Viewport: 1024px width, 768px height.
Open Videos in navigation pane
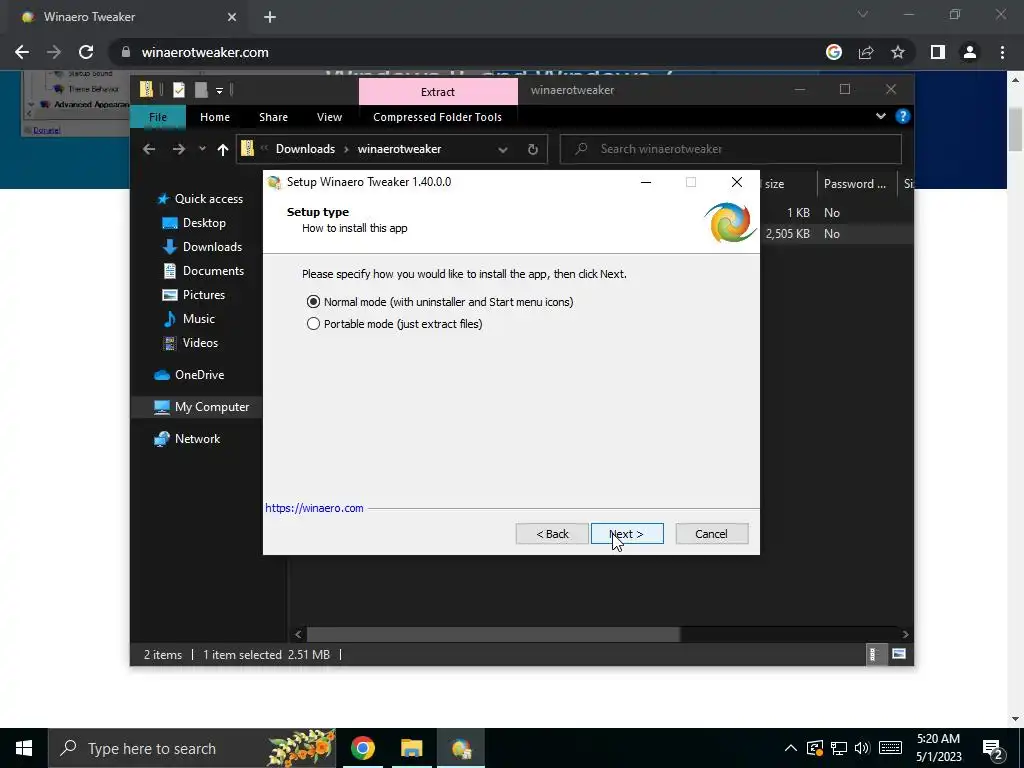[x=191, y=343]
